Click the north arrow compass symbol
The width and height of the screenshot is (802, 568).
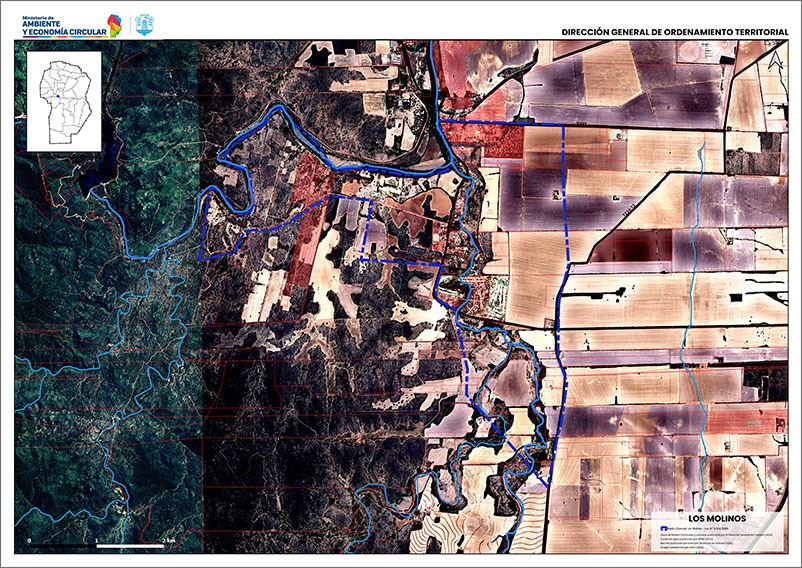tap(773, 61)
